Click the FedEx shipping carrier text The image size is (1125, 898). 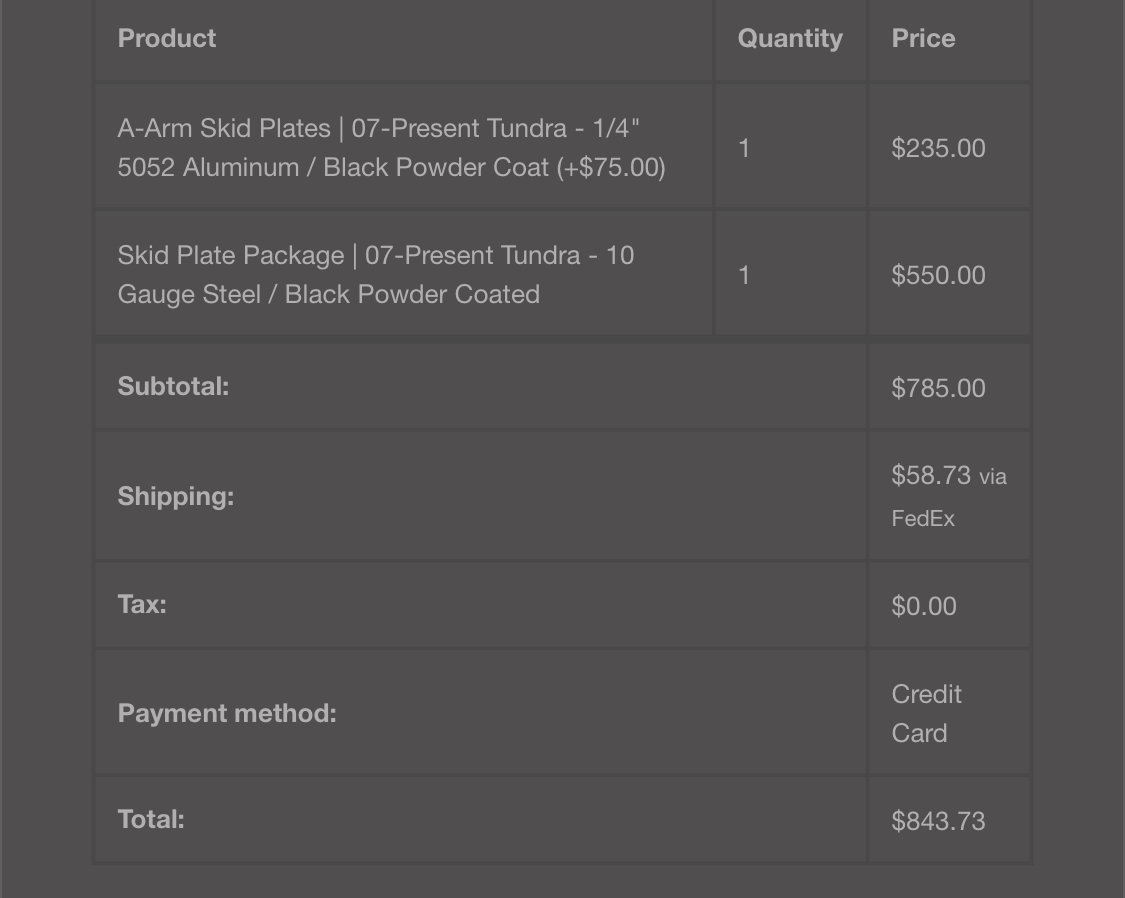pyautogui.click(x=923, y=519)
